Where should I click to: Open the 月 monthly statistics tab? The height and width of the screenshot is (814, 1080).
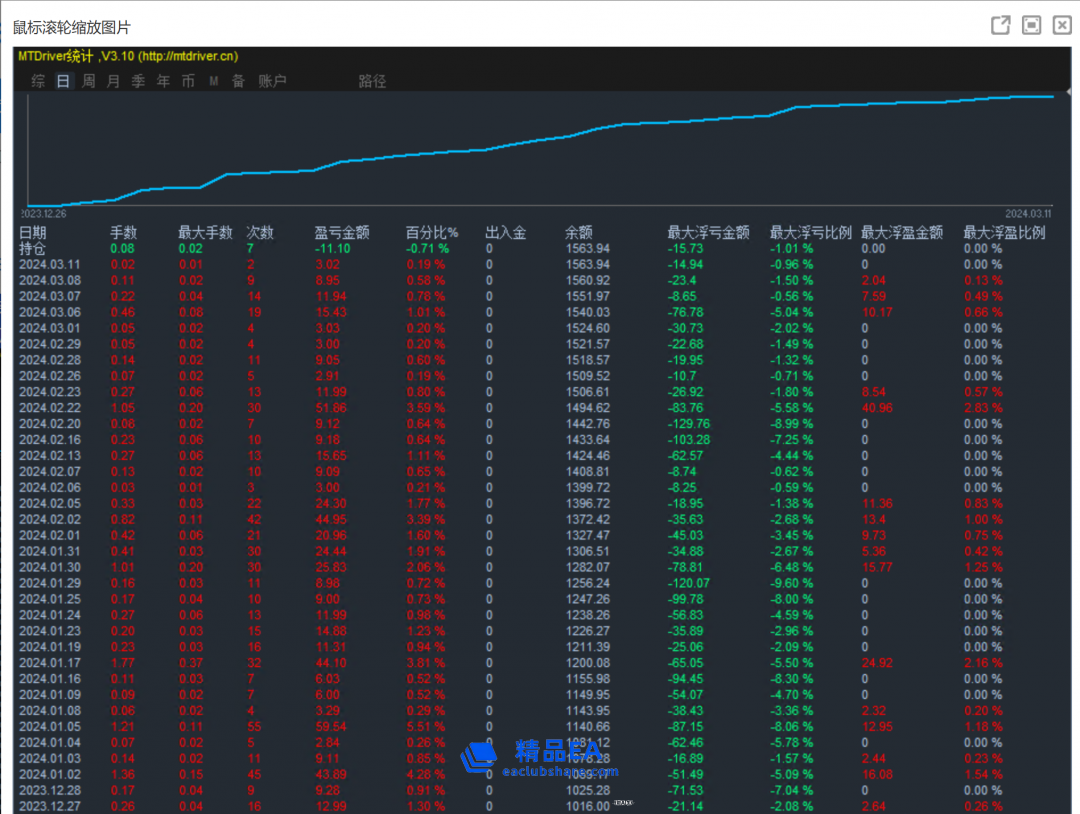pyautogui.click(x=113, y=81)
